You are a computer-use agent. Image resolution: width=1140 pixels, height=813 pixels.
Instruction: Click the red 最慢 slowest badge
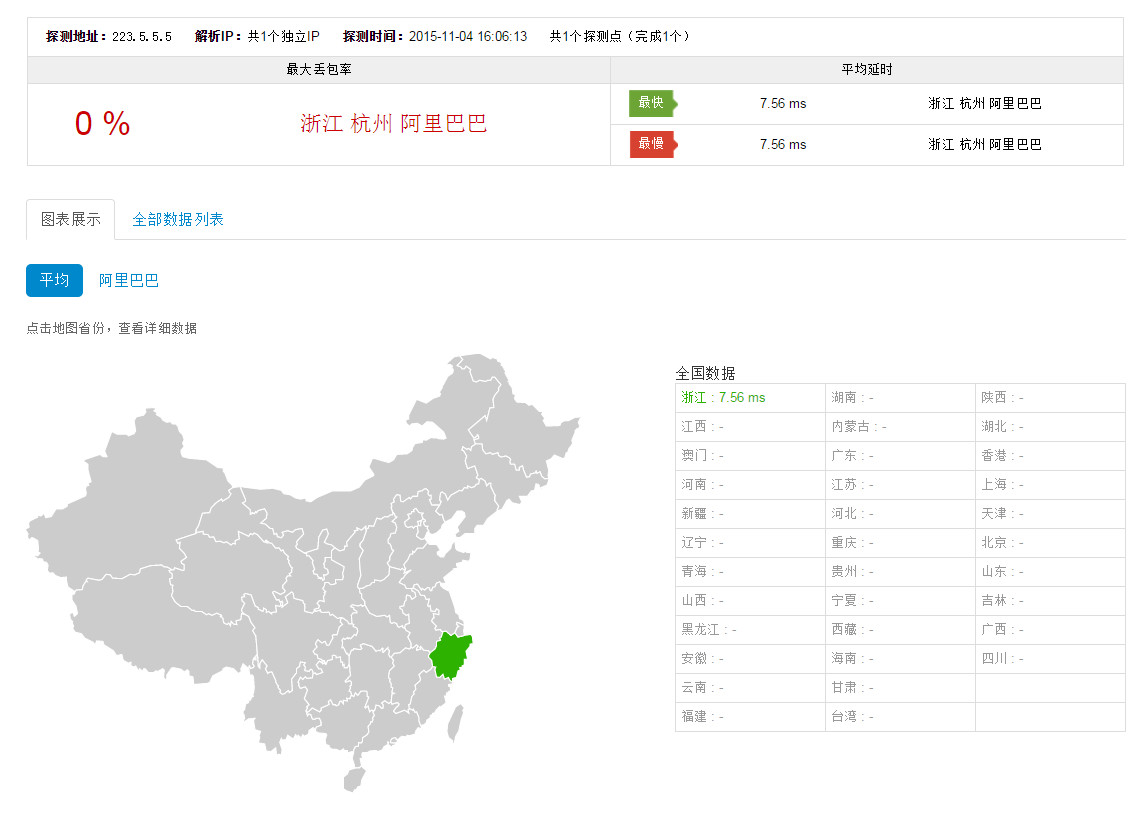coord(652,144)
